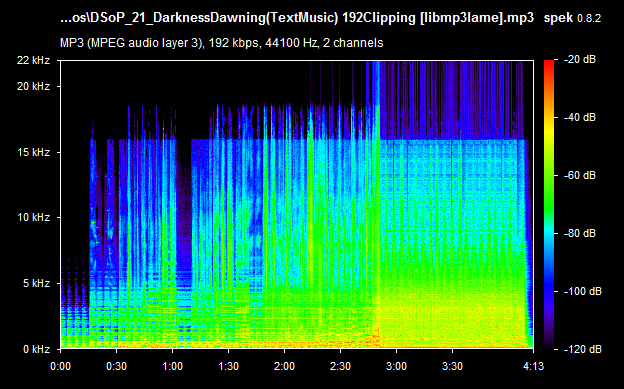
Task: Click the -40 dB scale label
Action: (580, 117)
